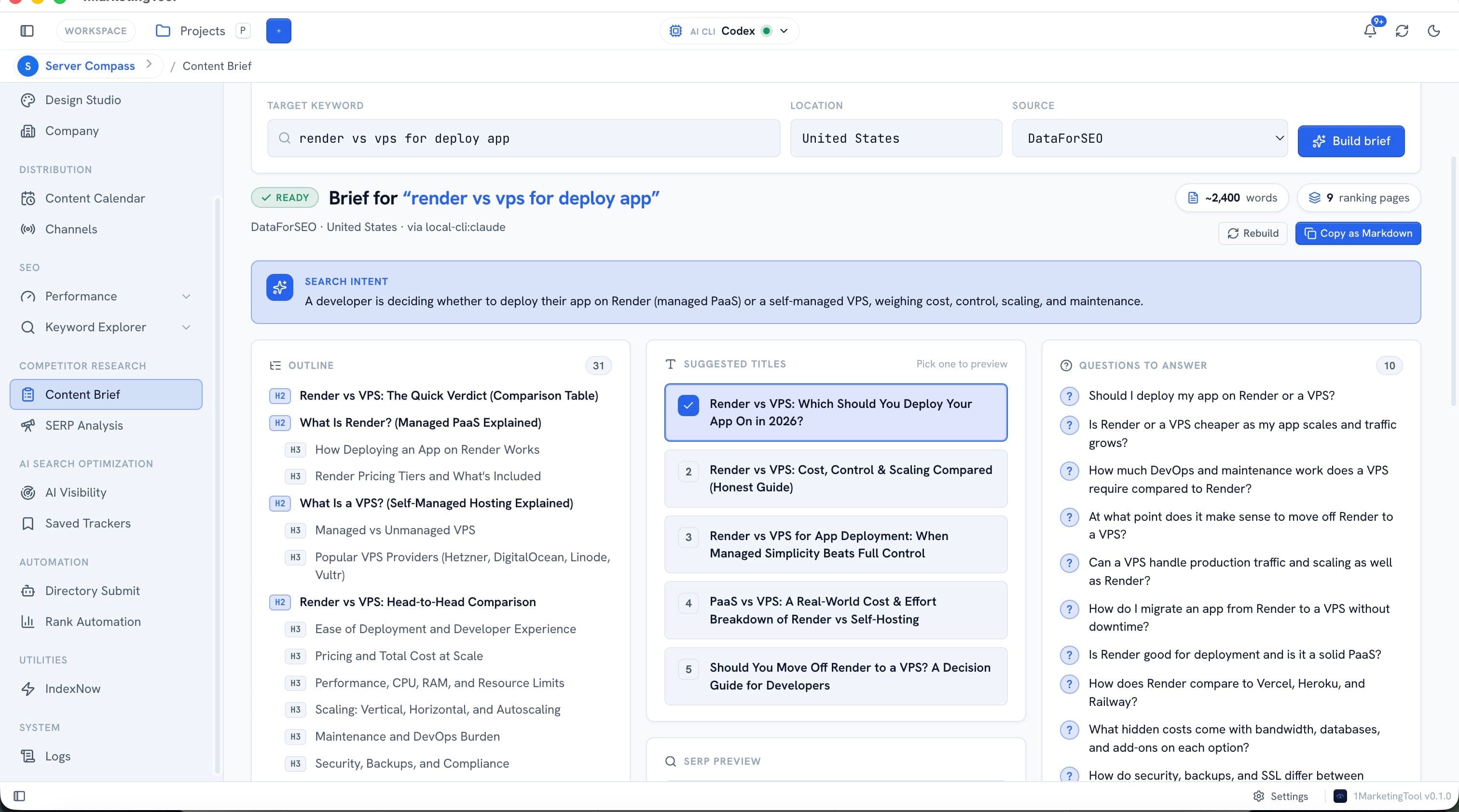Select the Content Brief sidebar item
Screen dimensions: 1459x812
pyautogui.click(x=106, y=394)
